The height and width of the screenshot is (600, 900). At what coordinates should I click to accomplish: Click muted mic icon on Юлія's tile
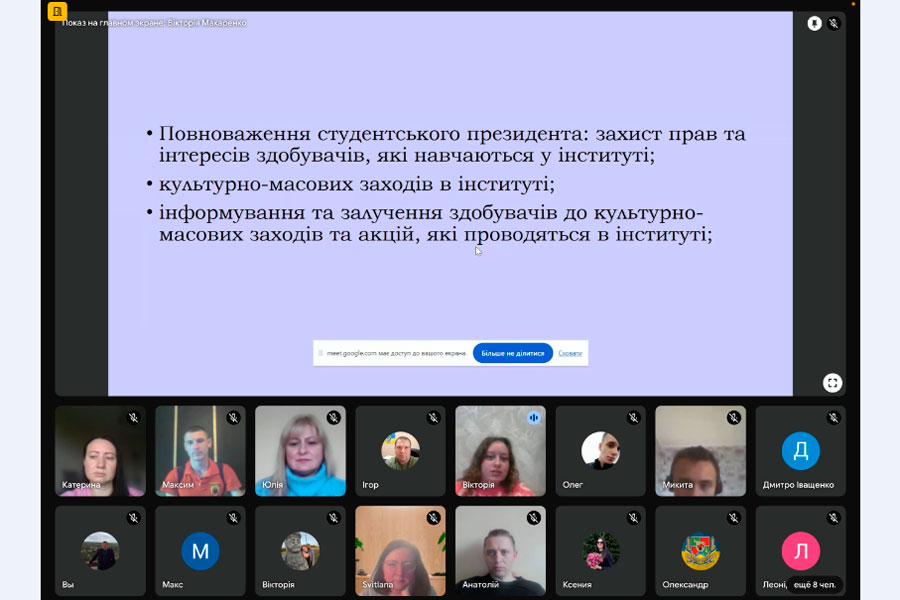(333, 418)
